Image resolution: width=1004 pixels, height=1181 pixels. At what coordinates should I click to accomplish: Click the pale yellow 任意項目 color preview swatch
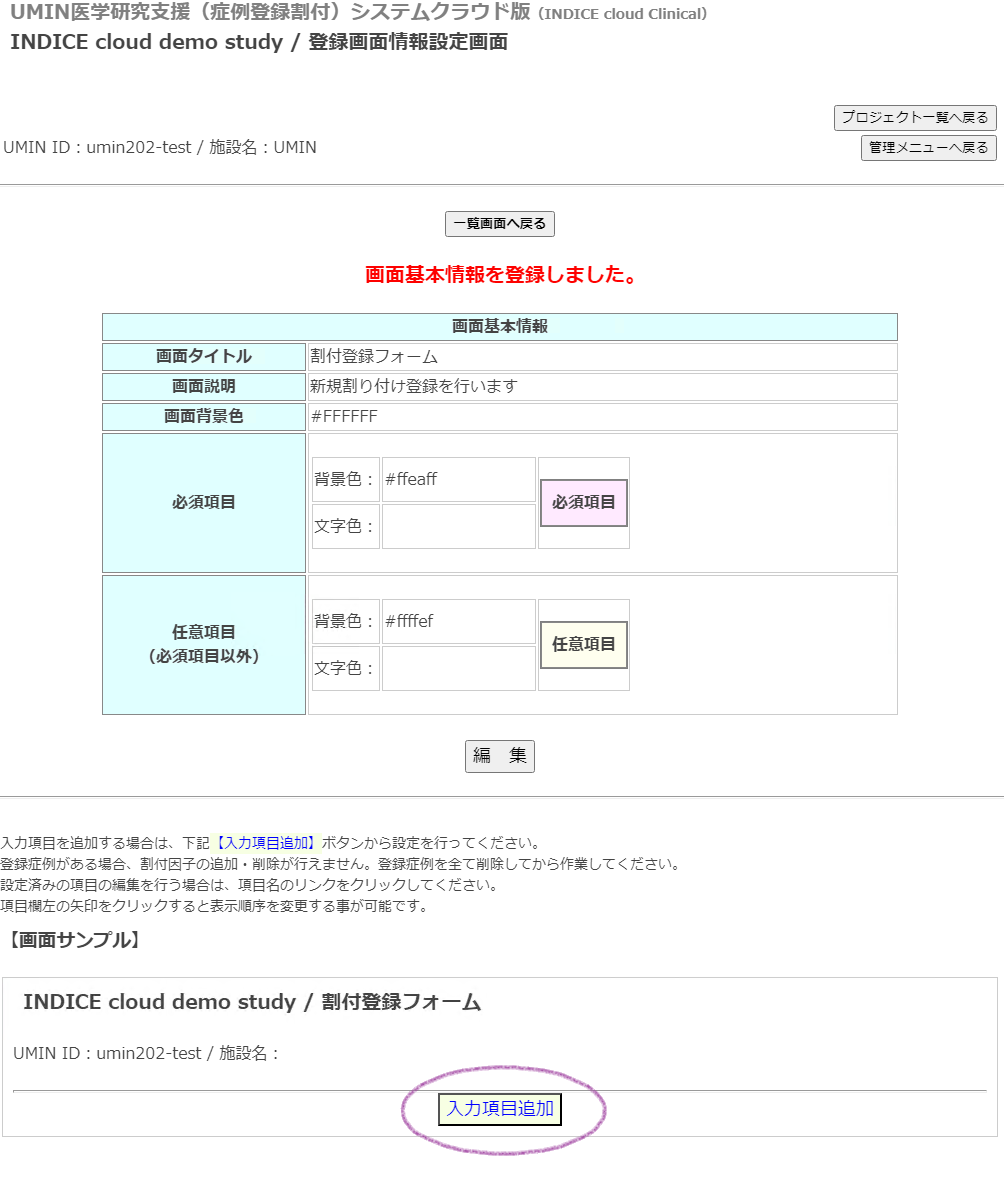pos(584,645)
